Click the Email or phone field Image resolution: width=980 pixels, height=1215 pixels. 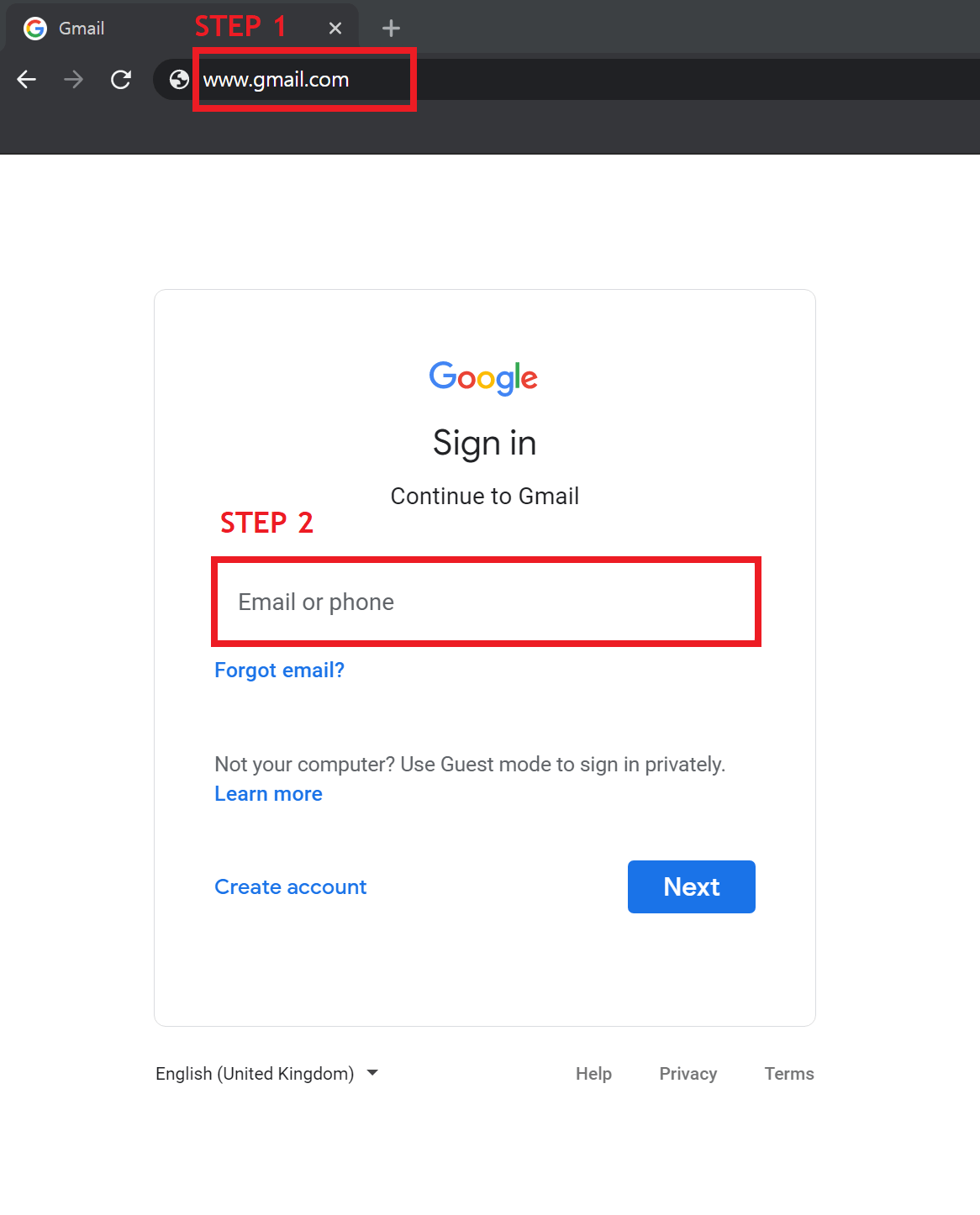486,602
